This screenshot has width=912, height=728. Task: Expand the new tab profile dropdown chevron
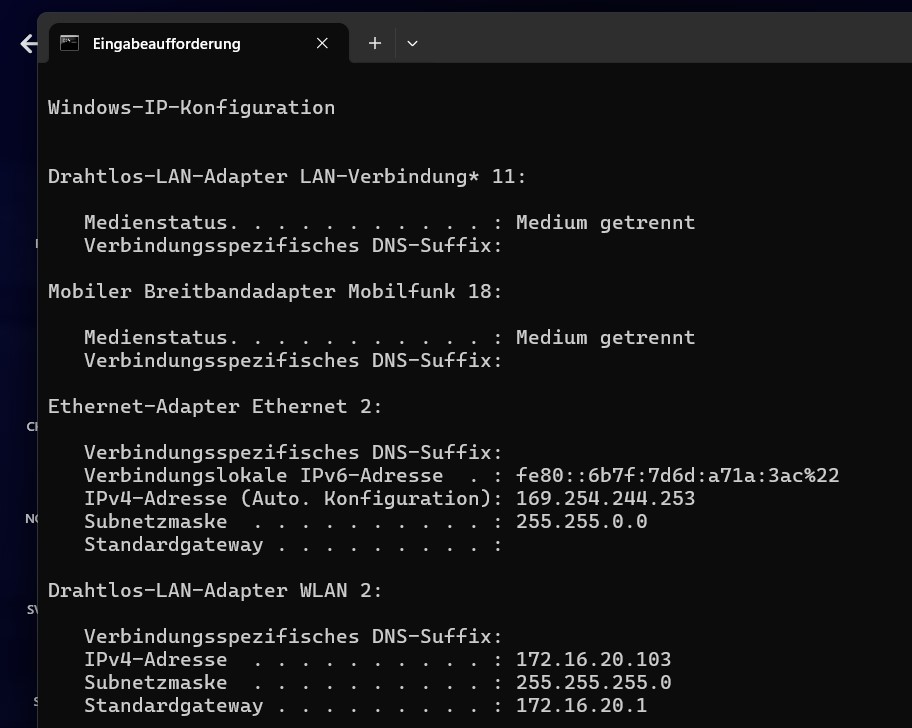click(x=412, y=43)
